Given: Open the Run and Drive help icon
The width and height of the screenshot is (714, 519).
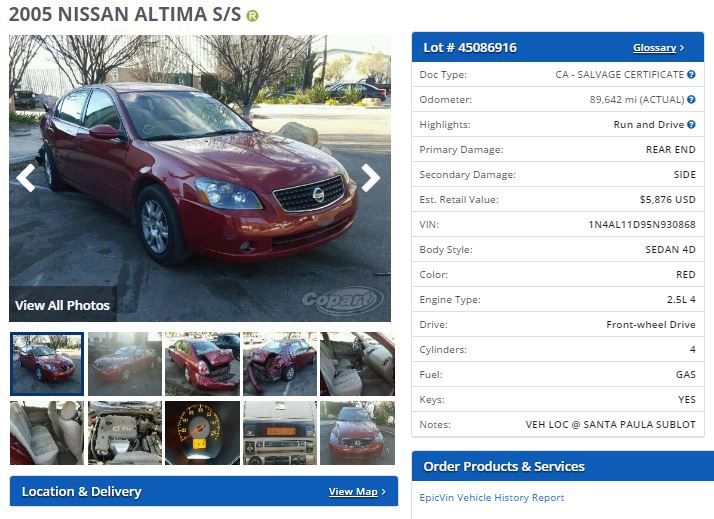Looking at the screenshot, I should (691, 124).
